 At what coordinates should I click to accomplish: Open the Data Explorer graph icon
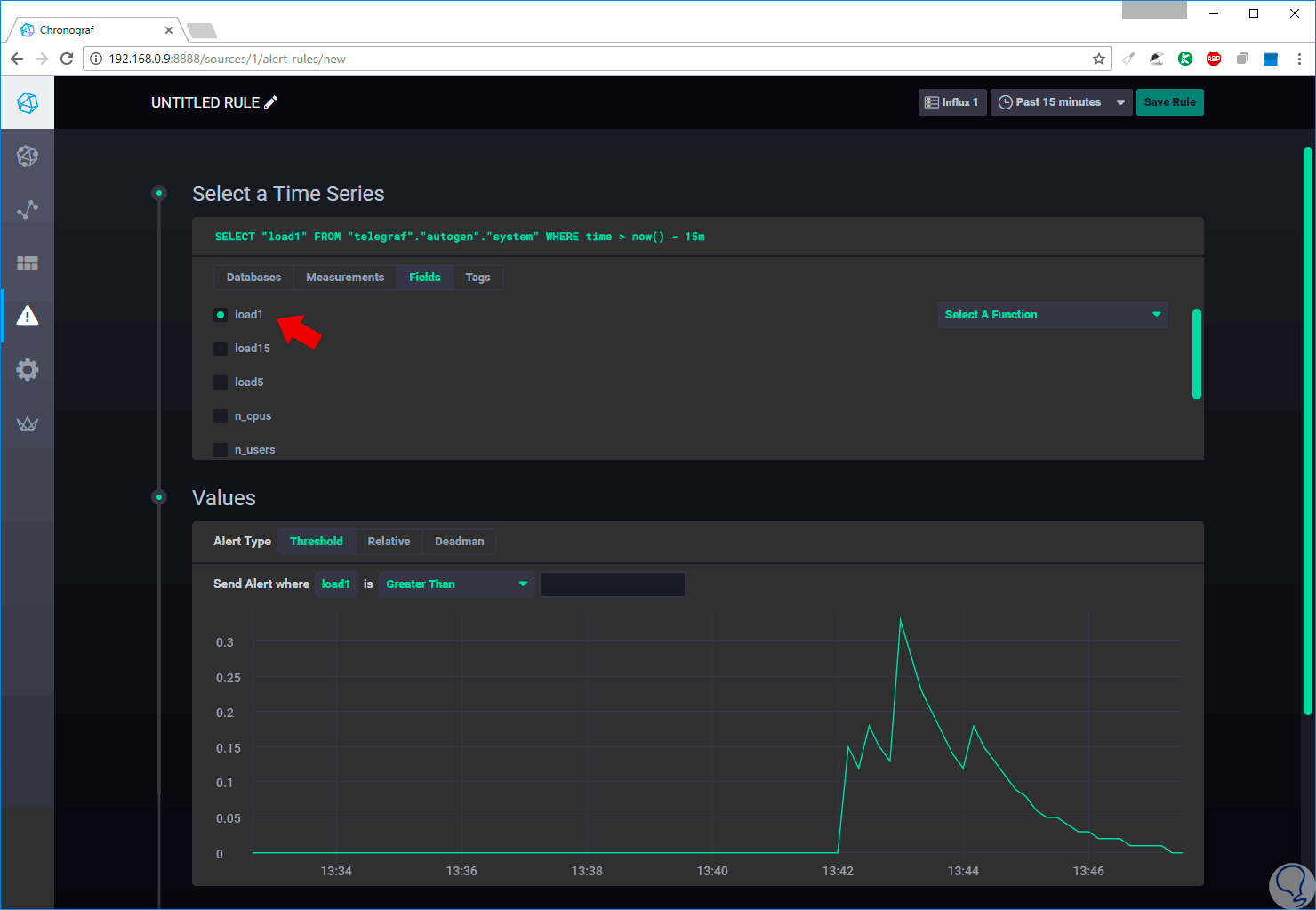click(28, 209)
